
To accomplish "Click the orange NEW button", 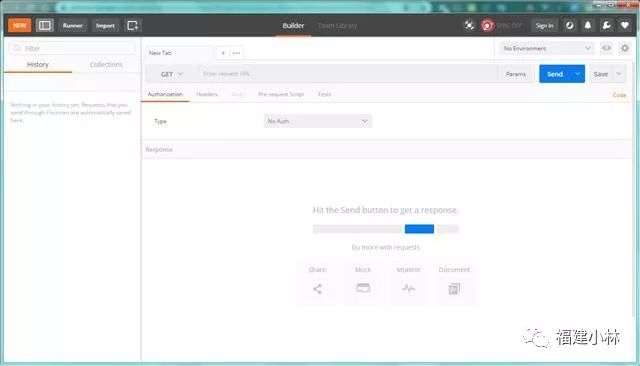I will click(x=20, y=25).
